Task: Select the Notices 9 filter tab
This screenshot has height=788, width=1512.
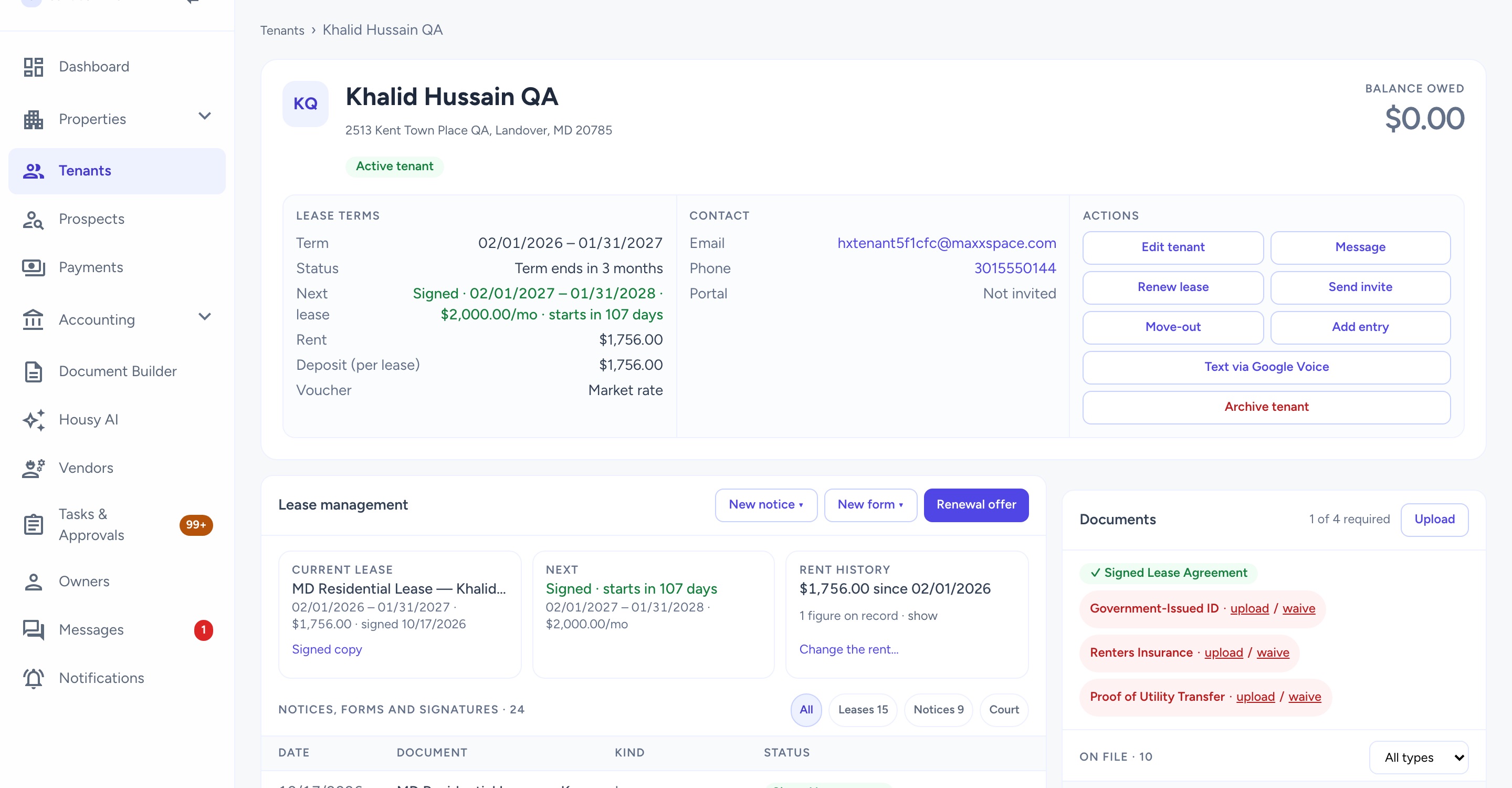Action: [x=938, y=710]
